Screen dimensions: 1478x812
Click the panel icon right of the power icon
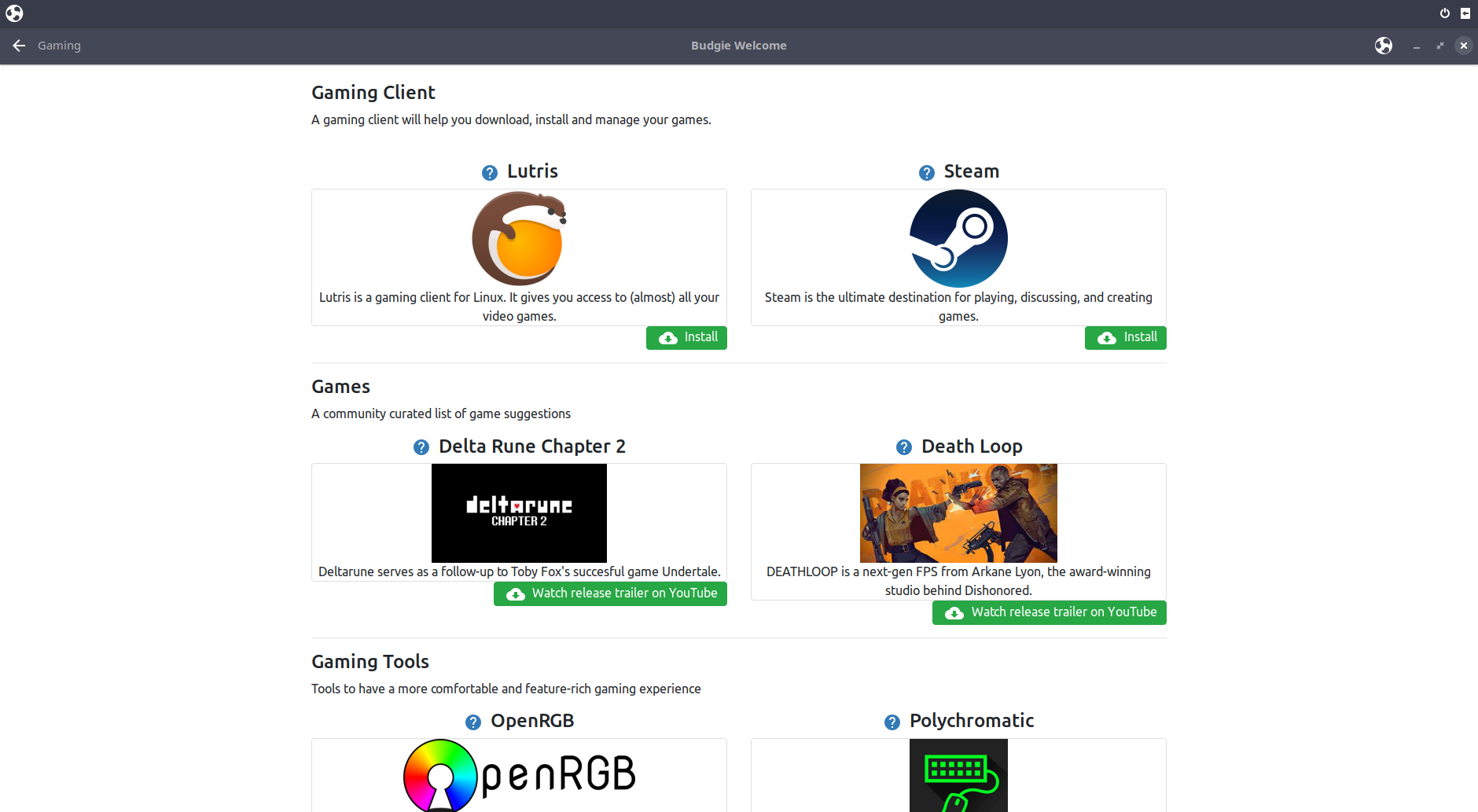(x=1465, y=13)
